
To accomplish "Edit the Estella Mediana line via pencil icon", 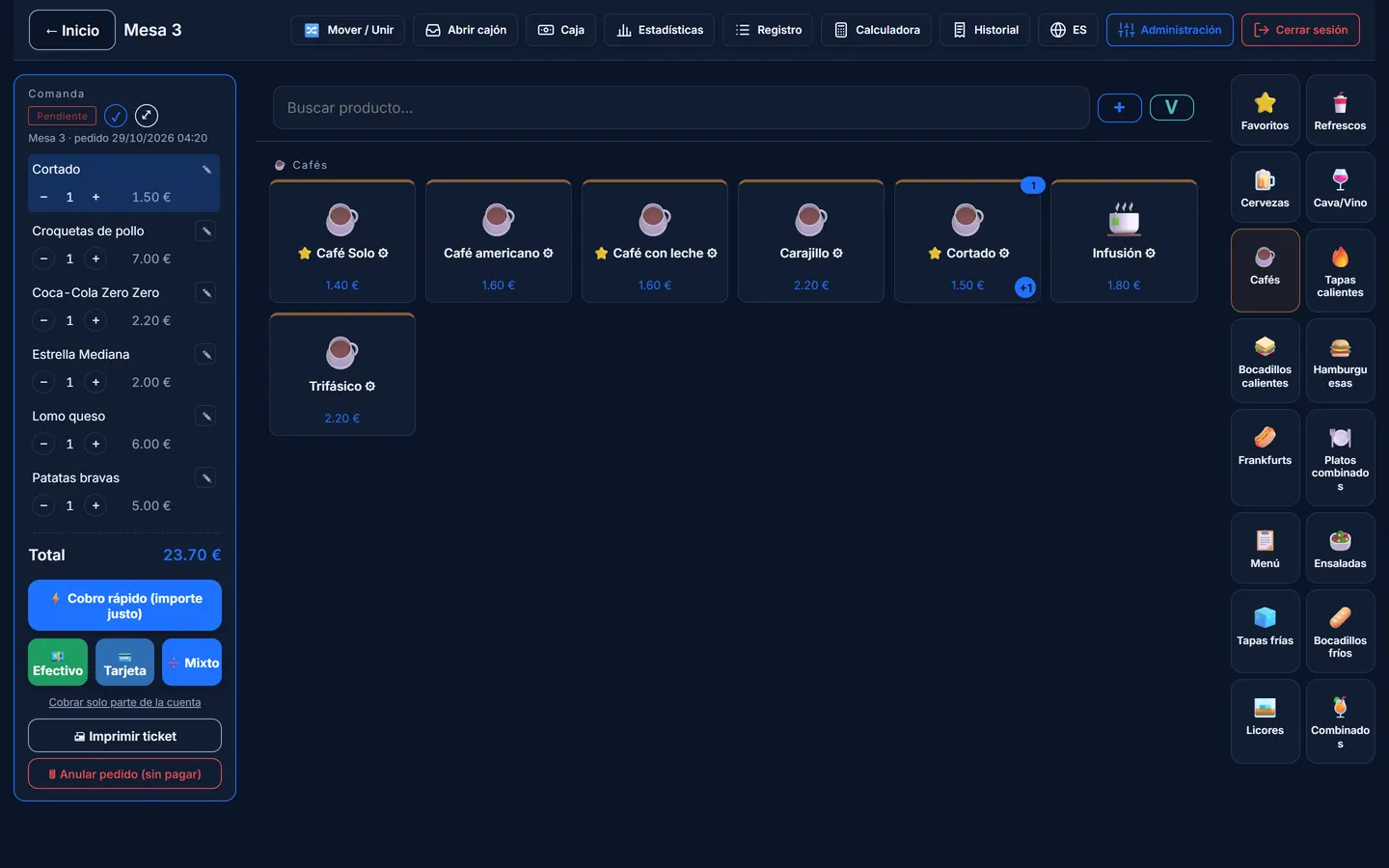I will click(x=205, y=355).
